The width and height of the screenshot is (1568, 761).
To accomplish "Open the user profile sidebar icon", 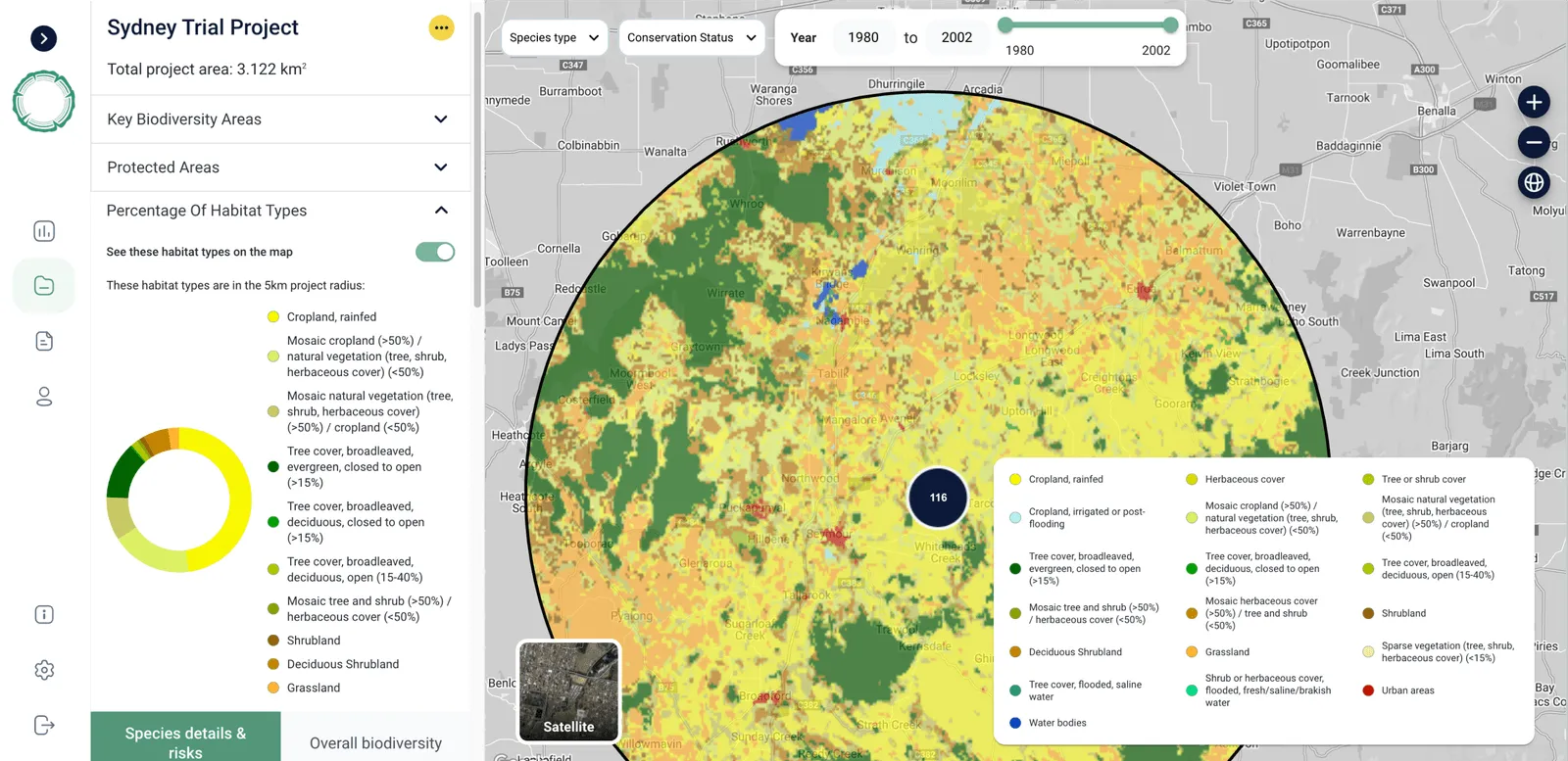I will tap(44, 397).
